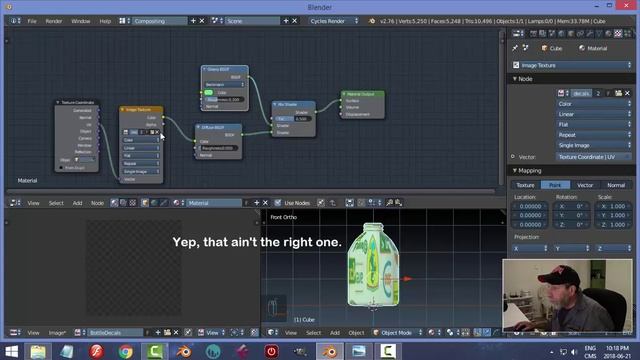This screenshot has width=640, height=360.
Task: Open Single Image source dropdown in node
Action: 141,172
